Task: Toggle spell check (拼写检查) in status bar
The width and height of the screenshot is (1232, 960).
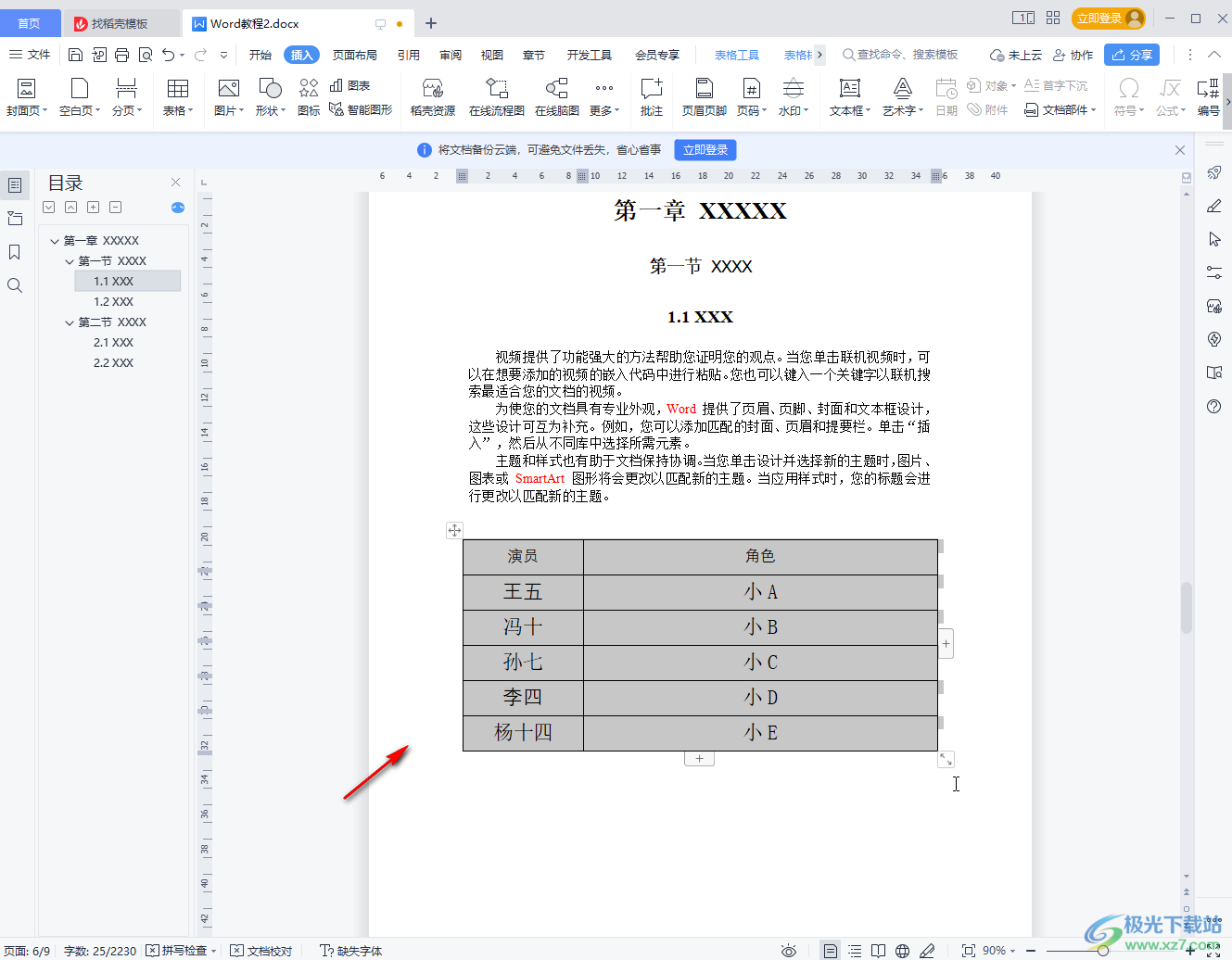Action: tap(177, 951)
